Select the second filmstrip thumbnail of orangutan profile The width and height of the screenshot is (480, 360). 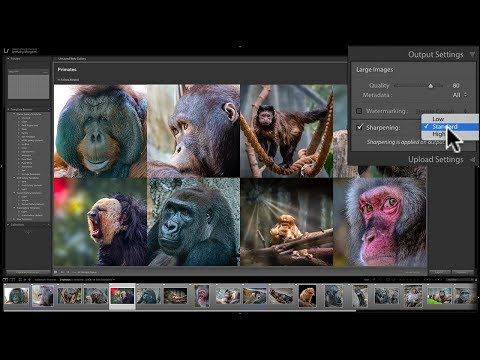[x=43, y=296]
